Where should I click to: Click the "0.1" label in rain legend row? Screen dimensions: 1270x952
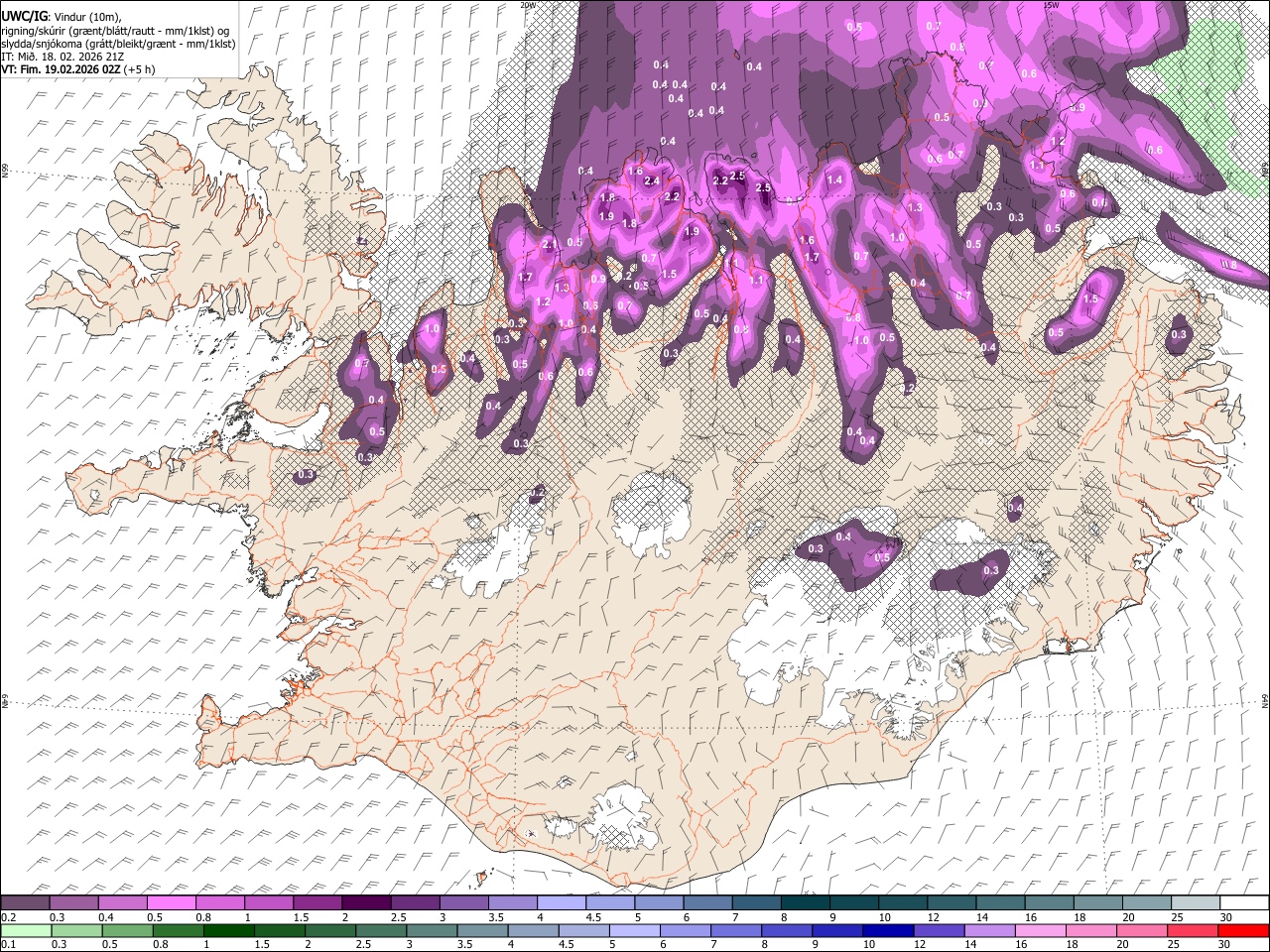tap(8, 944)
